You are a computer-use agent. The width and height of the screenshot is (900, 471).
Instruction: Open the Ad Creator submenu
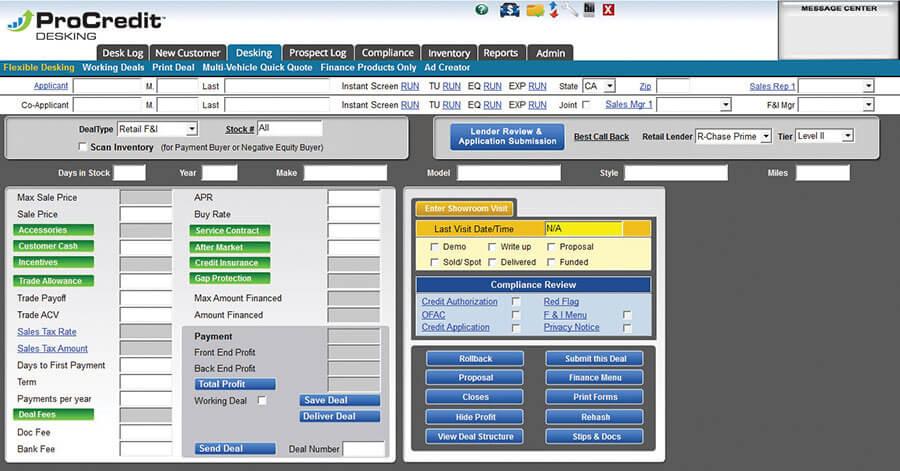[x=447, y=68]
